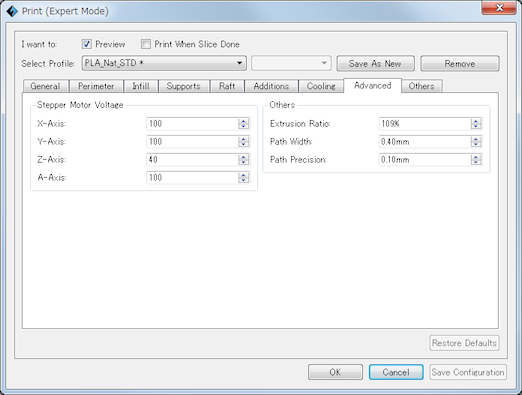Decrease Extrusion Ratio with down arrow
The image size is (522, 395).
pyautogui.click(x=476, y=127)
